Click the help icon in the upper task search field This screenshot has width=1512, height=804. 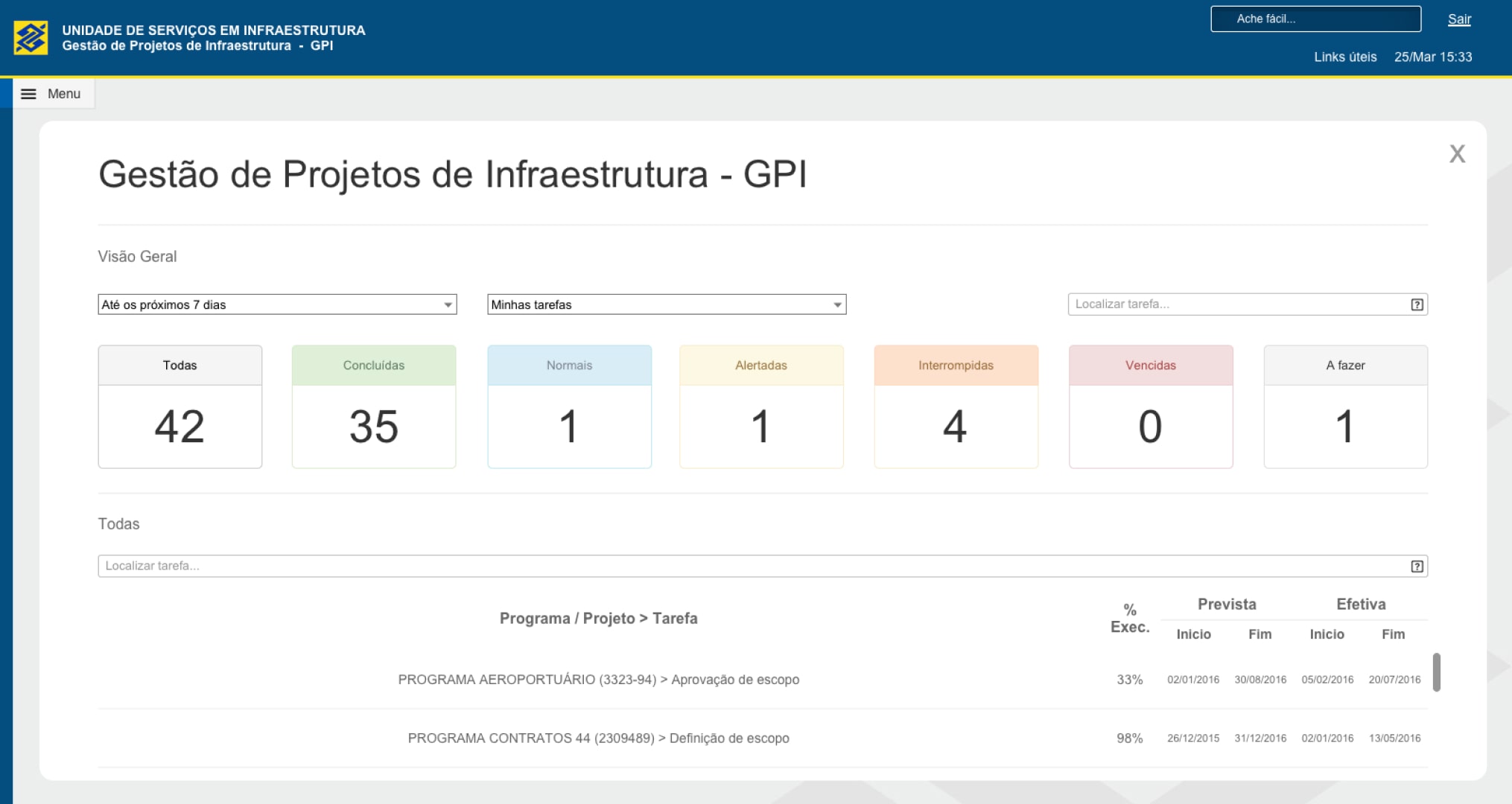pos(1417,304)
